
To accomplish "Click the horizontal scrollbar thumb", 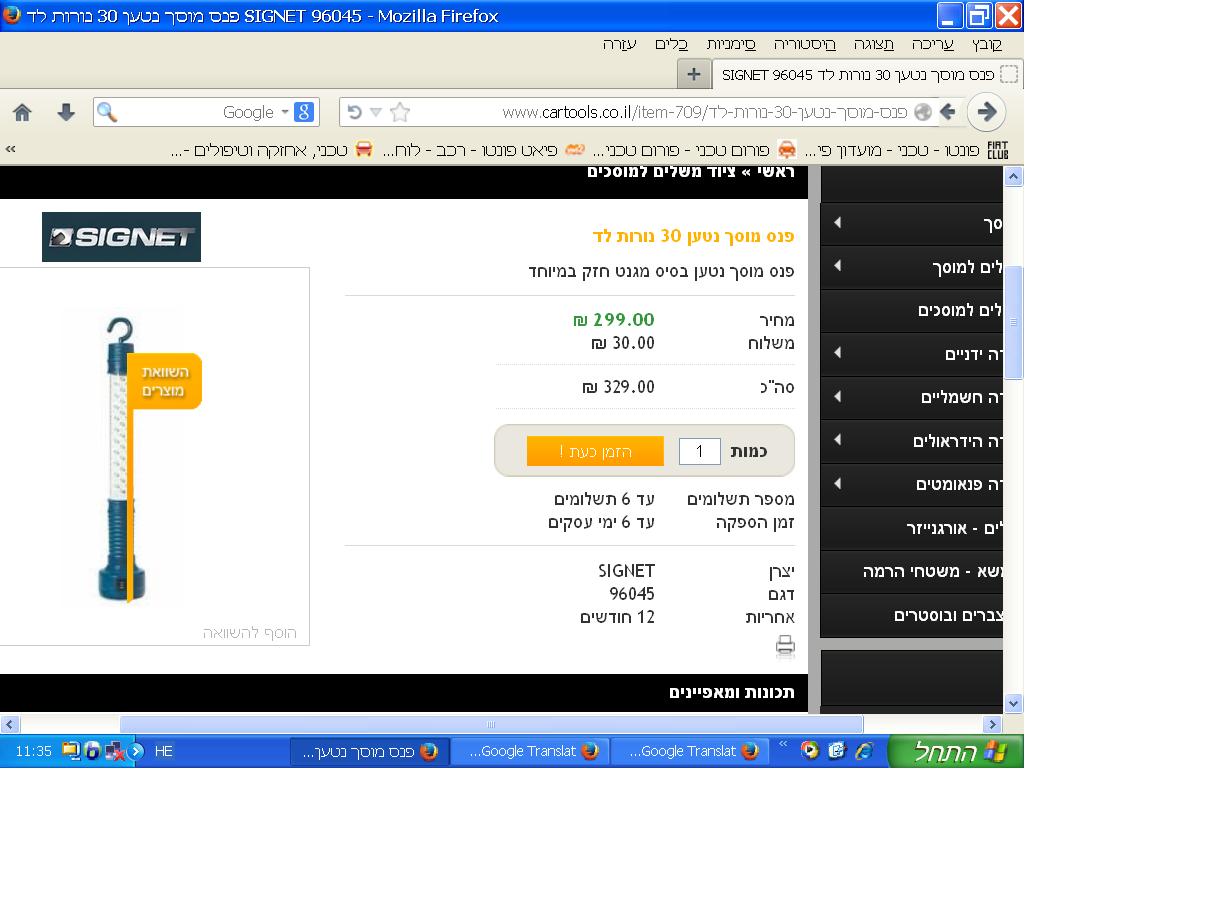I will pyautogui.click(x=490, y=724).
